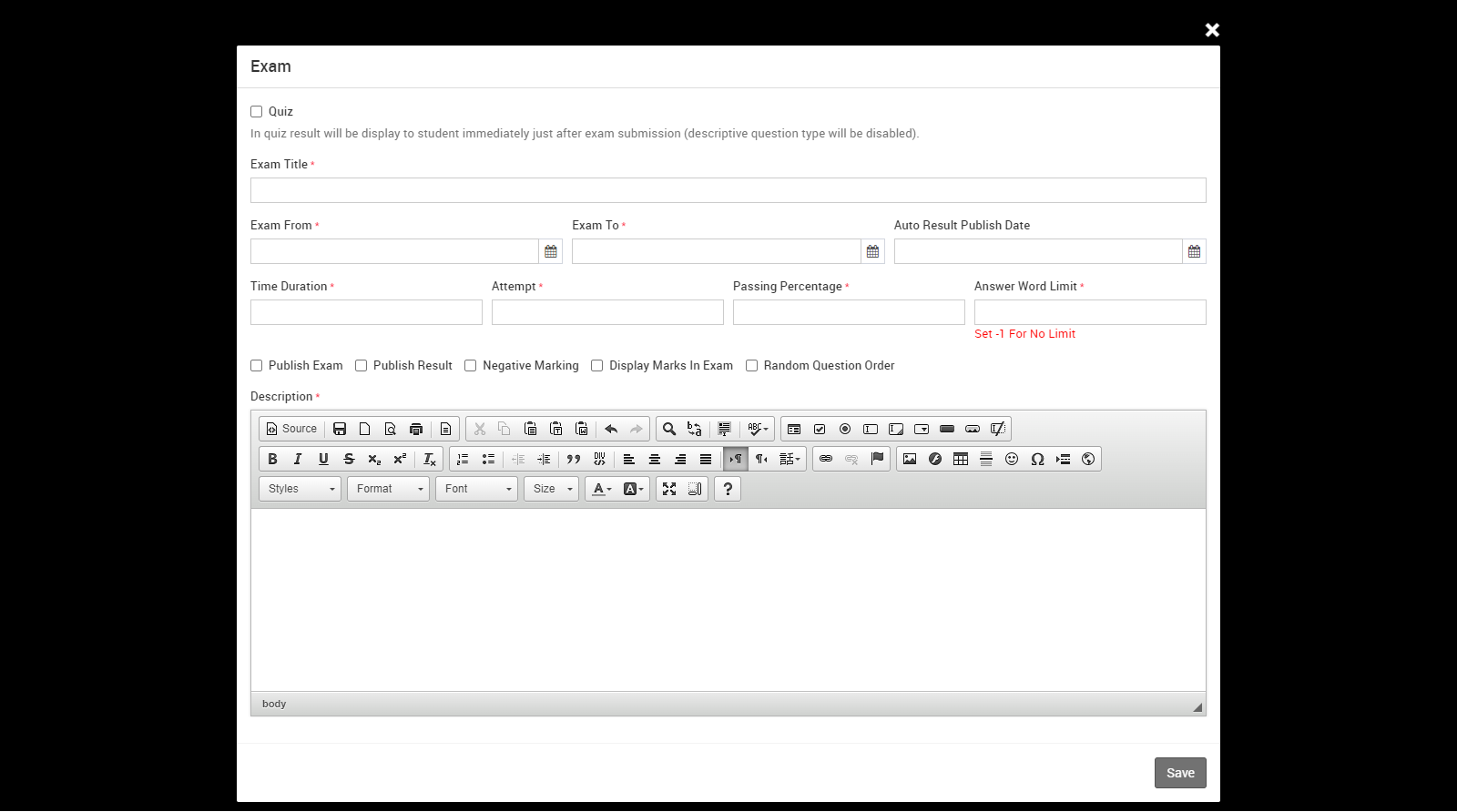This screenshot has height=812, width=1457.
Task: Expand the Format dropdown
Action: tap(389, 489)
